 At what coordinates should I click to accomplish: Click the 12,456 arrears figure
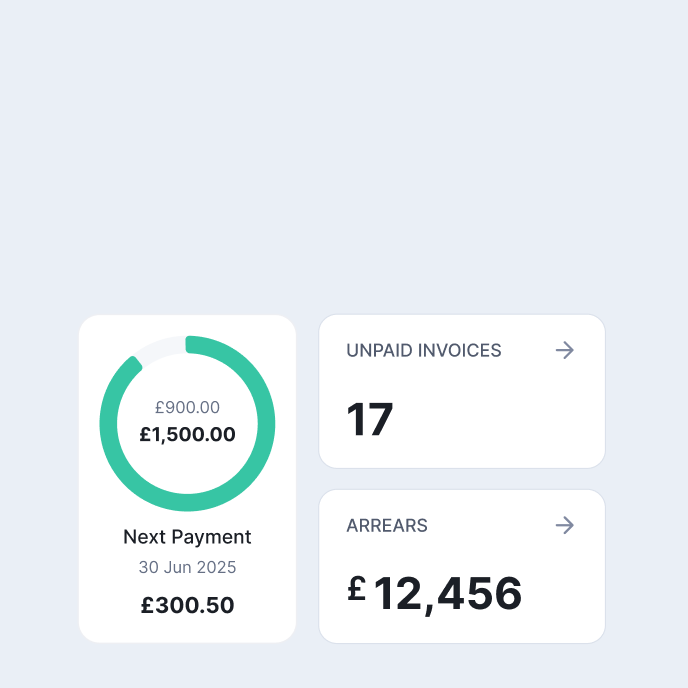click(x=447, y=594)
